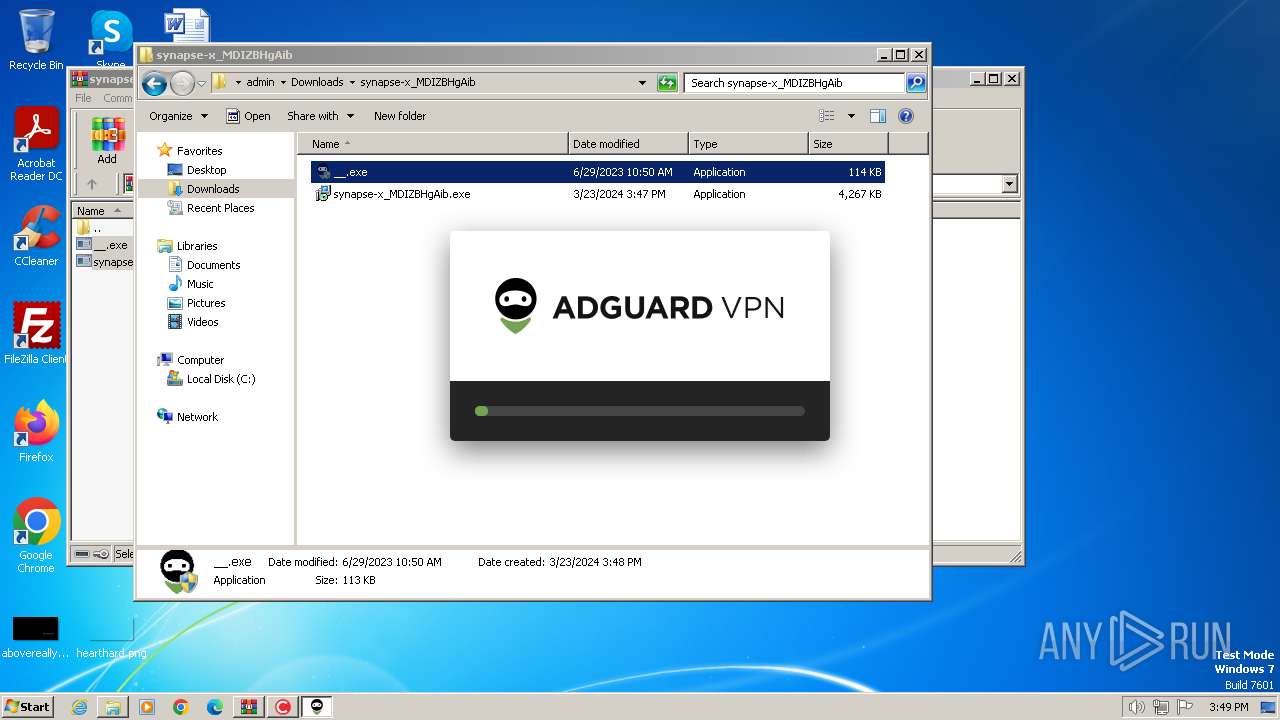Click the Explorer Back navigation arrow
Screen dimensions: 1280x720
click(x=154, y=83)
